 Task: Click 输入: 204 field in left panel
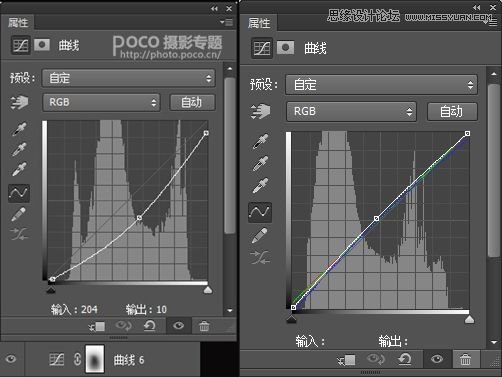74,310
